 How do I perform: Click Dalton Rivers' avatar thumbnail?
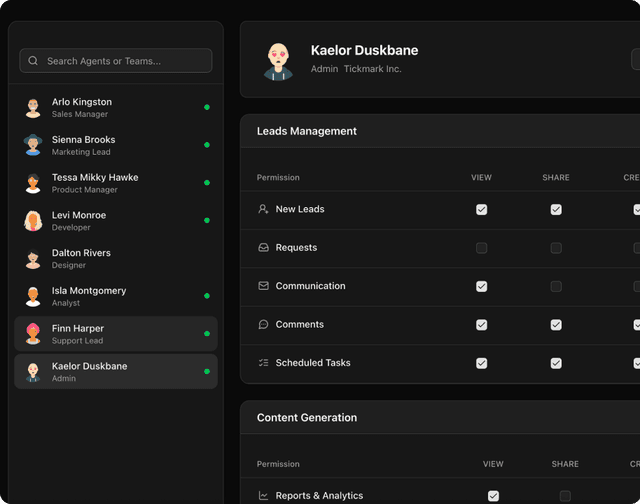pos(33,259)
